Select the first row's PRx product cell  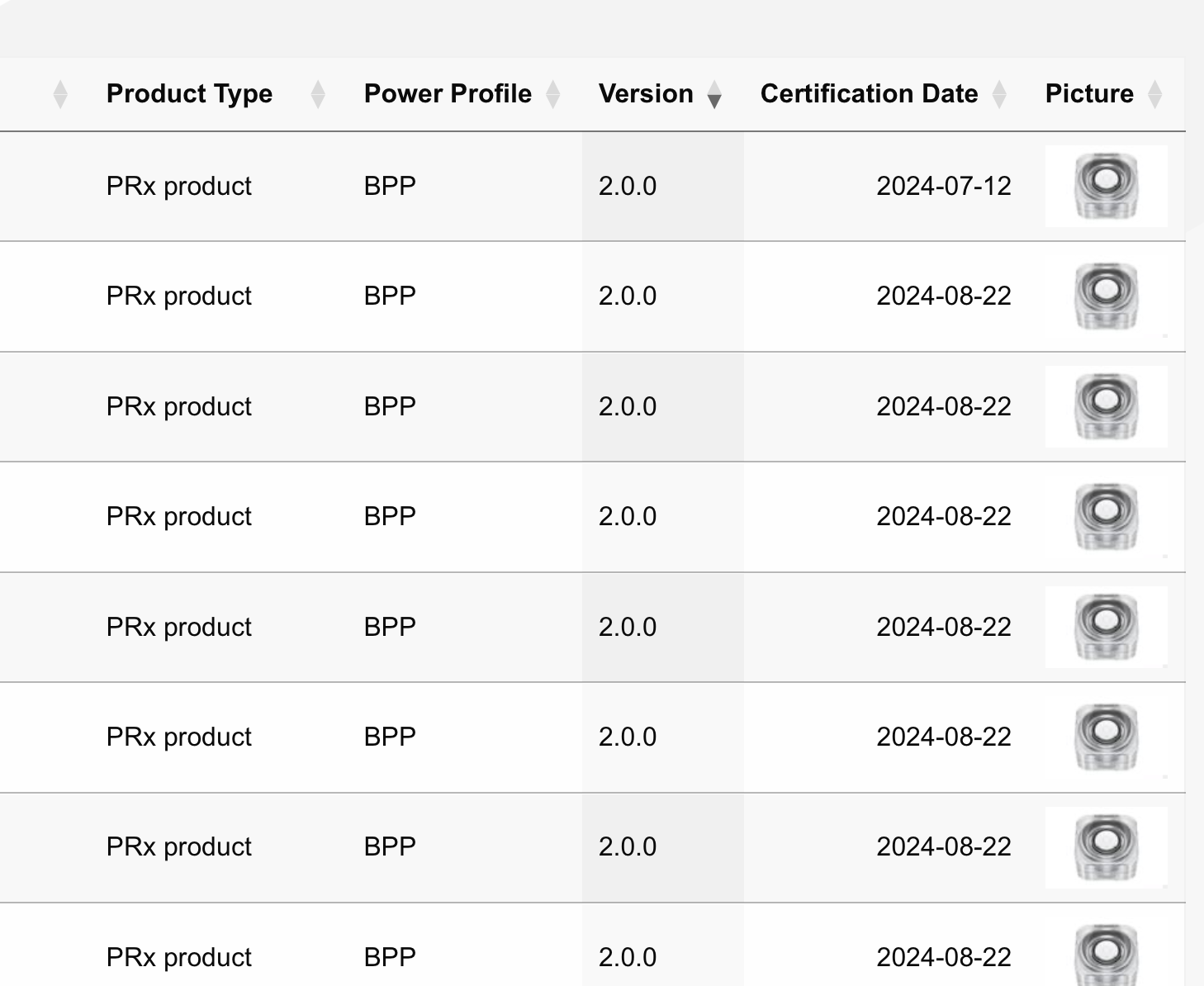(x=179, y=187)
